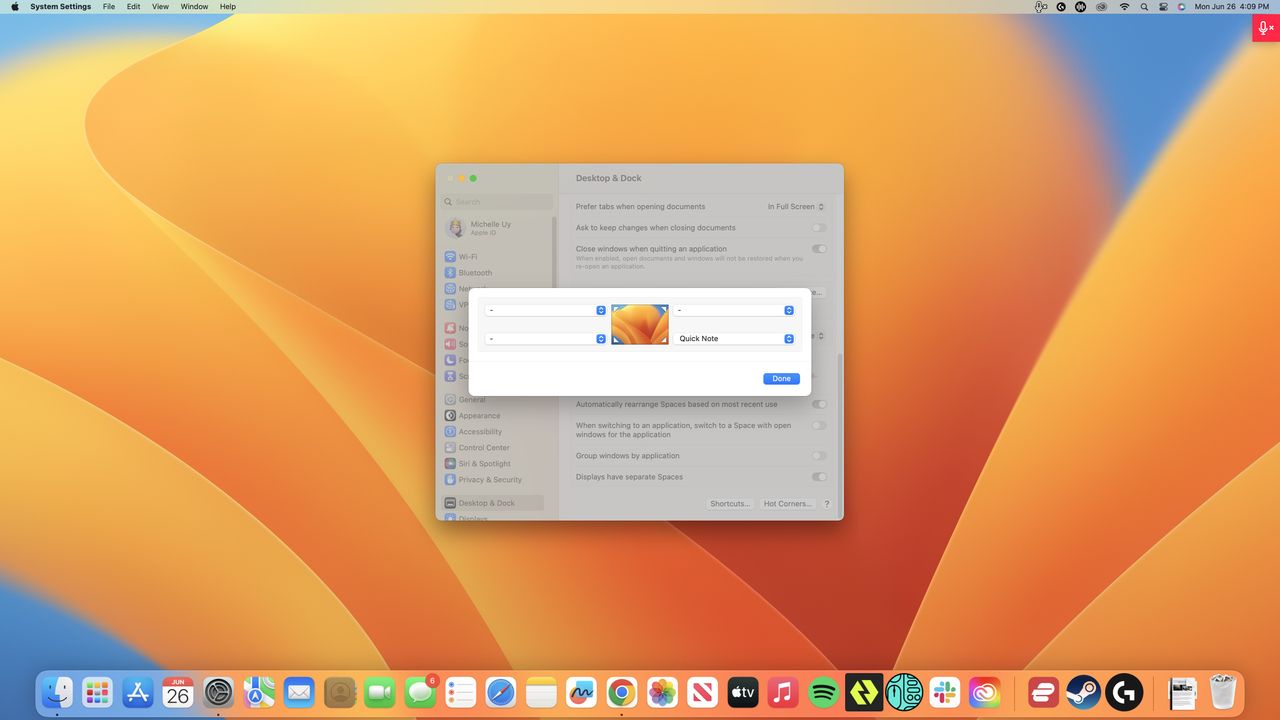Open Finder from the Dock

57,692
